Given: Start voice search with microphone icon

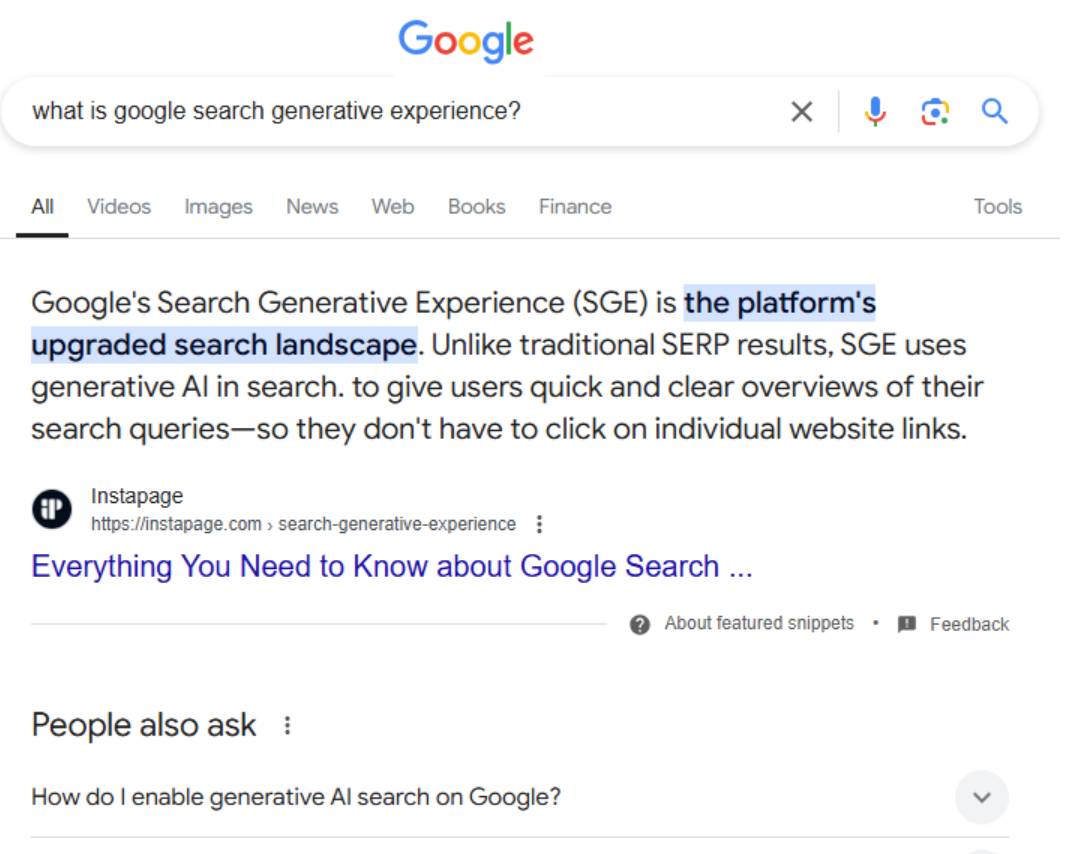Looking at the screenshot, I should 875,111.
